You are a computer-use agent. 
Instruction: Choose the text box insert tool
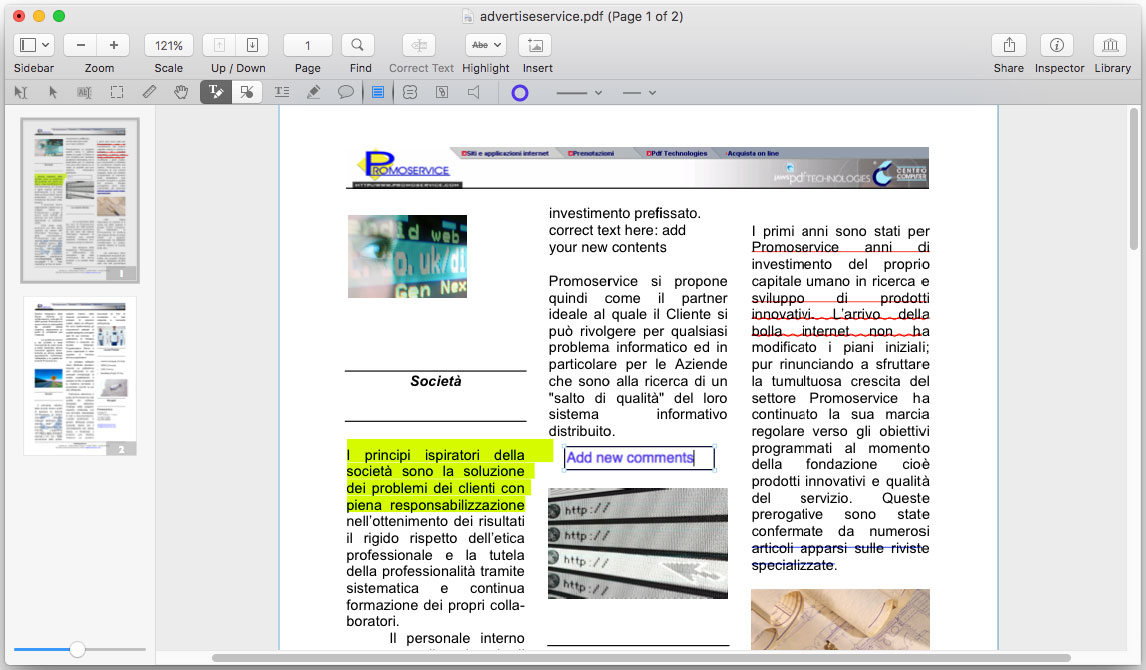point(281,92)
